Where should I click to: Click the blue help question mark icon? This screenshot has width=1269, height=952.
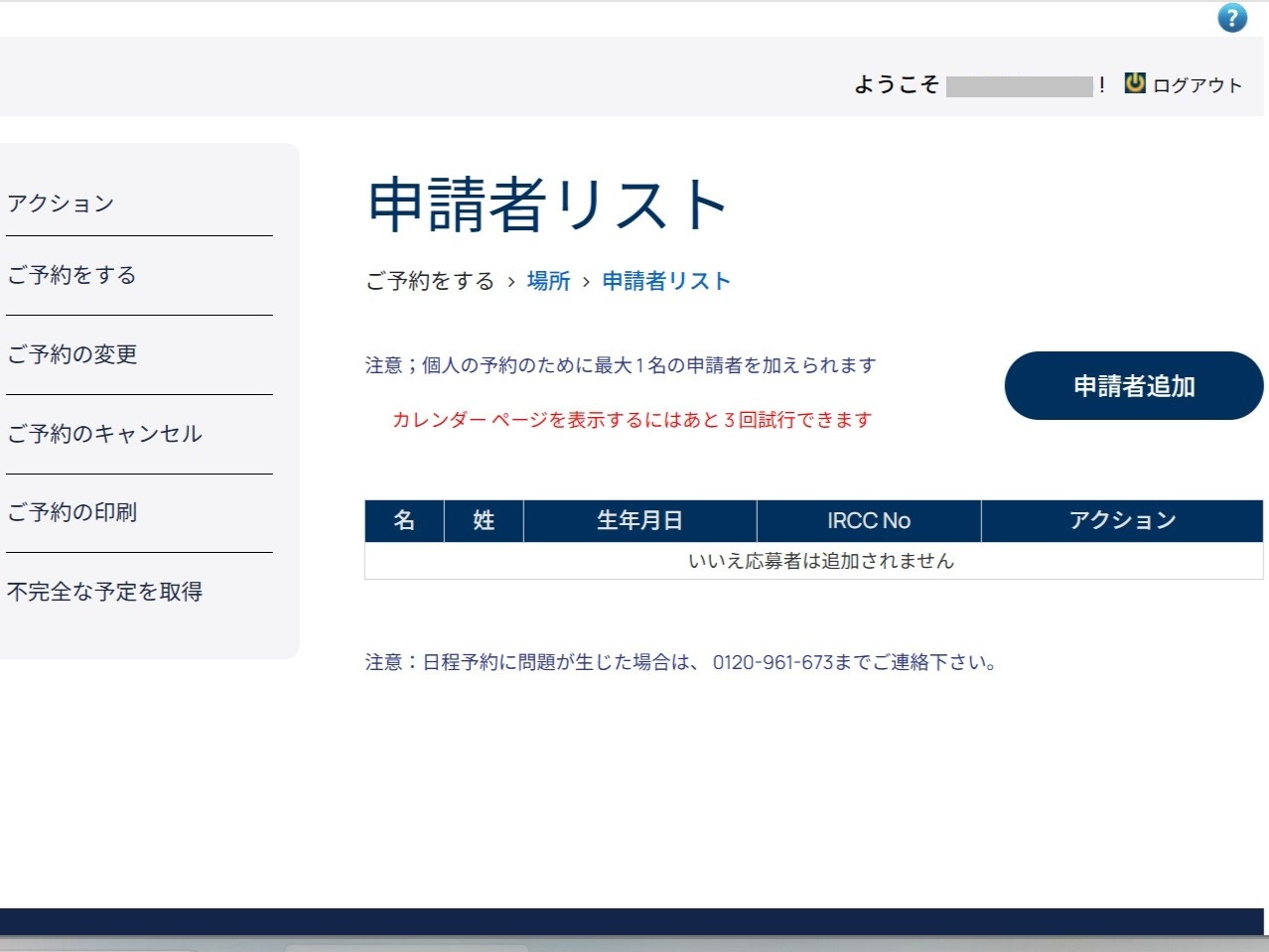click(1231, 18)
